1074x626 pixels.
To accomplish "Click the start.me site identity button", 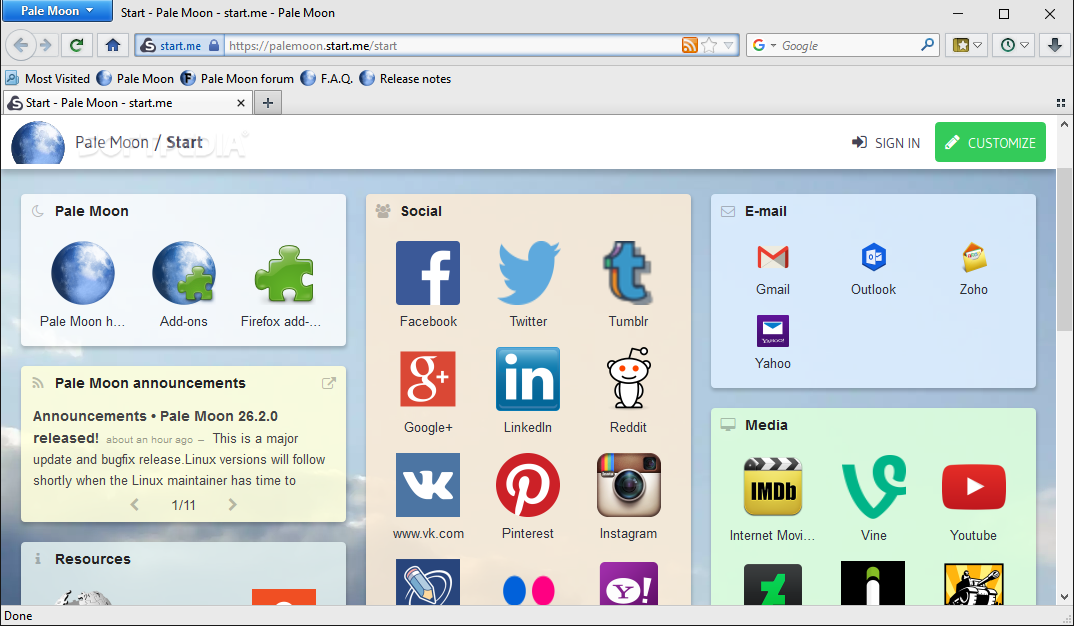I will point(179,45).
